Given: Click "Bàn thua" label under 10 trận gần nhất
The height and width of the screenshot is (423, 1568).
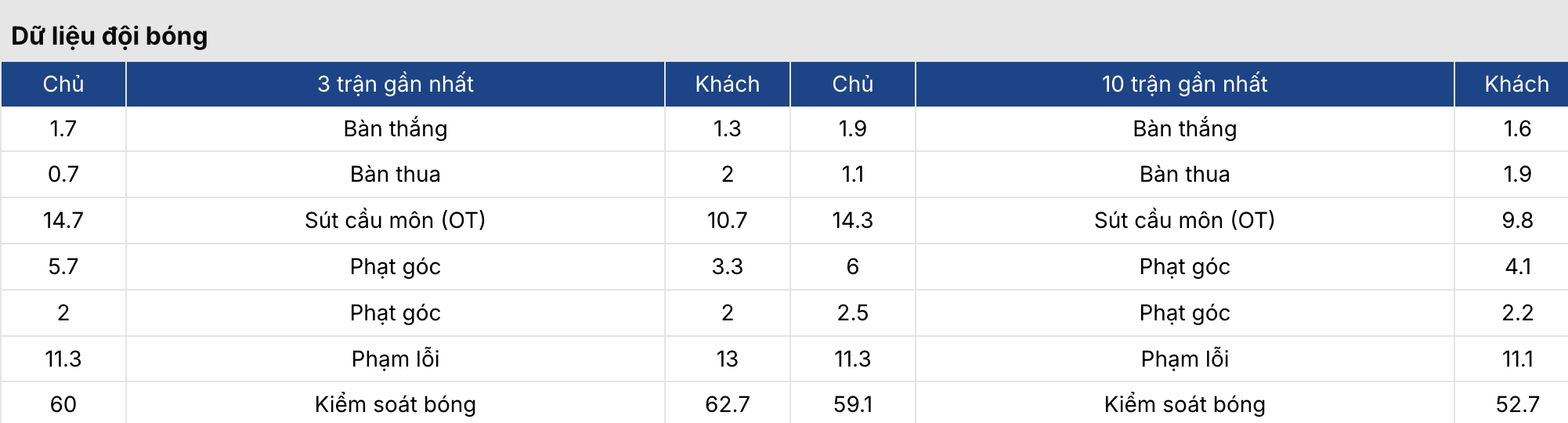Looking at the screenshot, I should [x=1184, y=174].
